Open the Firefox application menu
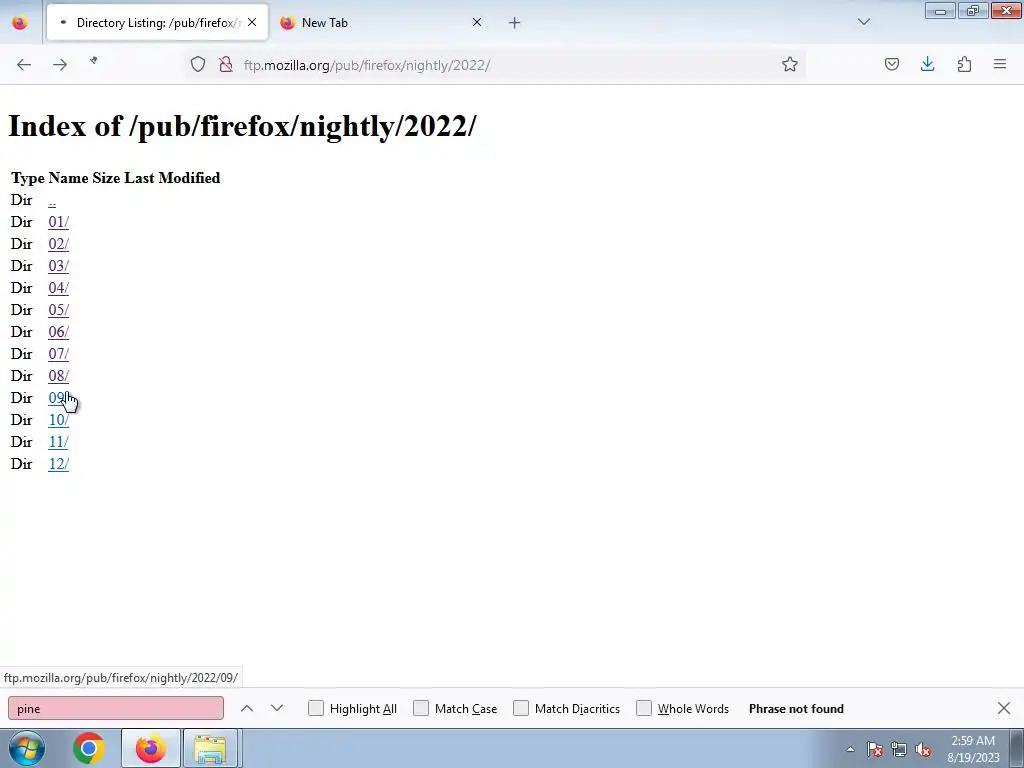Viewport: 1024px width, 768px height. tap(1000, 64)
